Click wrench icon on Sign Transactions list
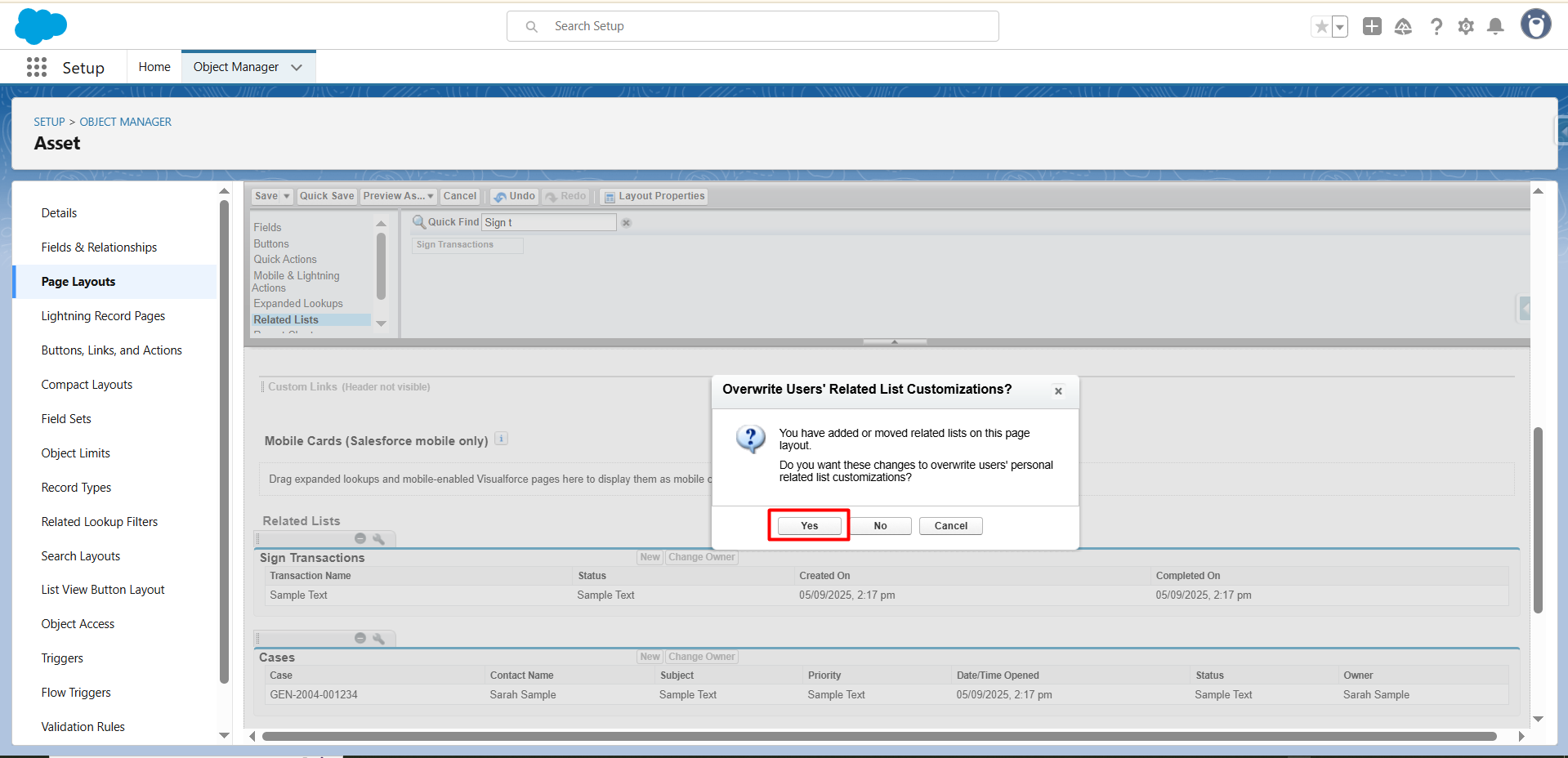Image resolution: width=1568 pixels, height=758 pixels. click(378, 539)
